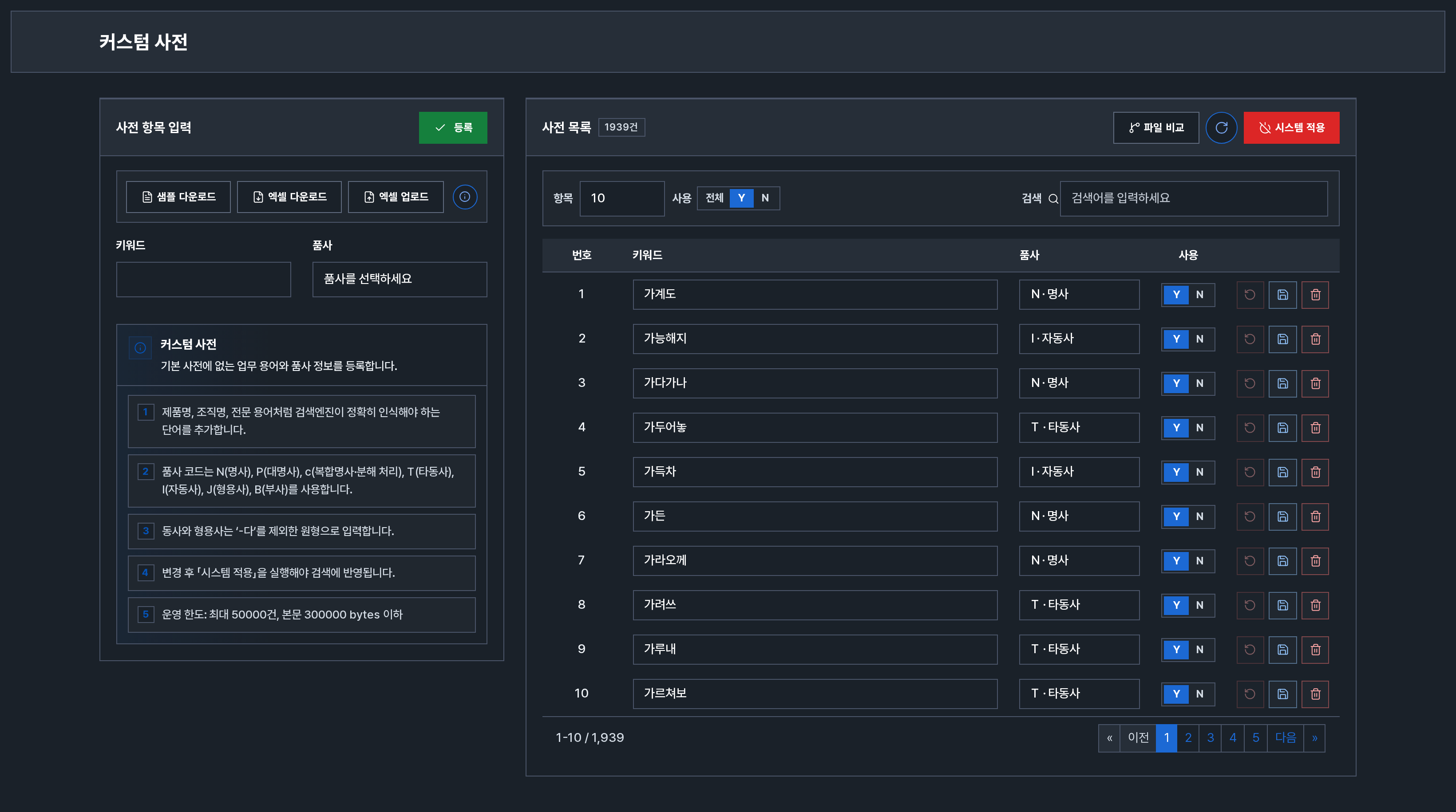1456x812 pixels.
Task: Set usage filter to 전체
Action: [714, 198]
